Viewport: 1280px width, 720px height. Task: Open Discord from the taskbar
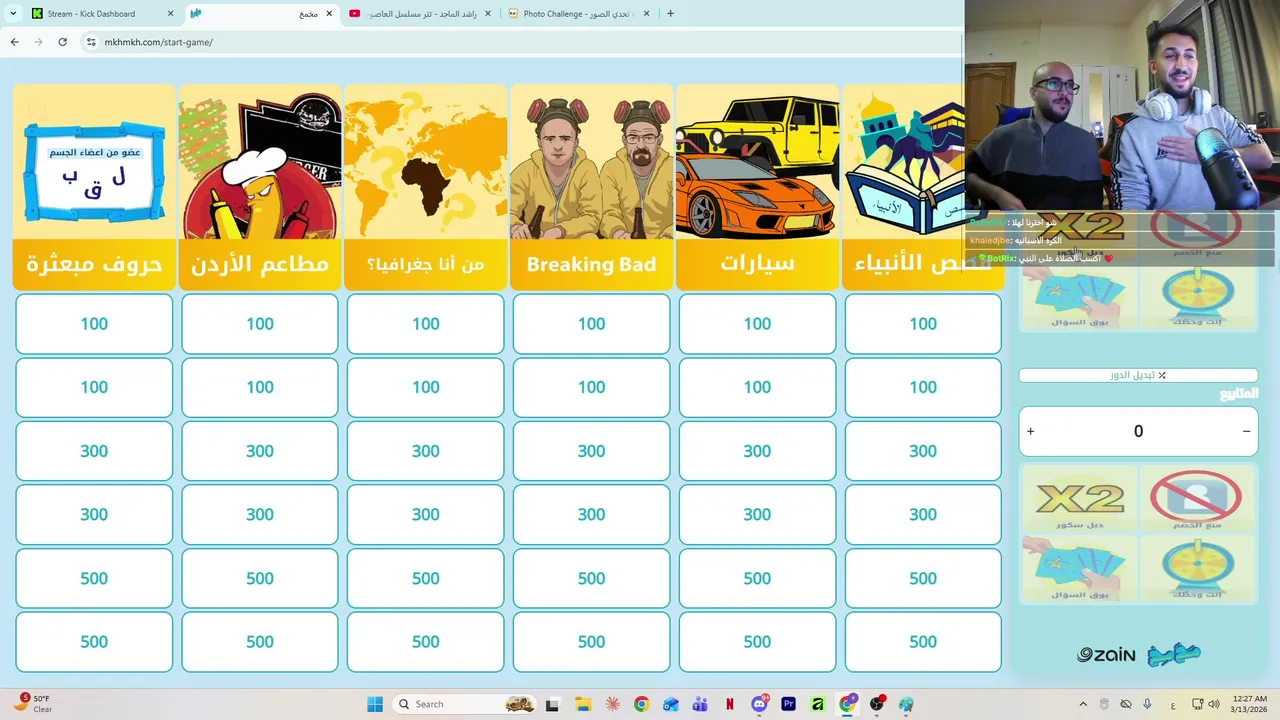760,704
